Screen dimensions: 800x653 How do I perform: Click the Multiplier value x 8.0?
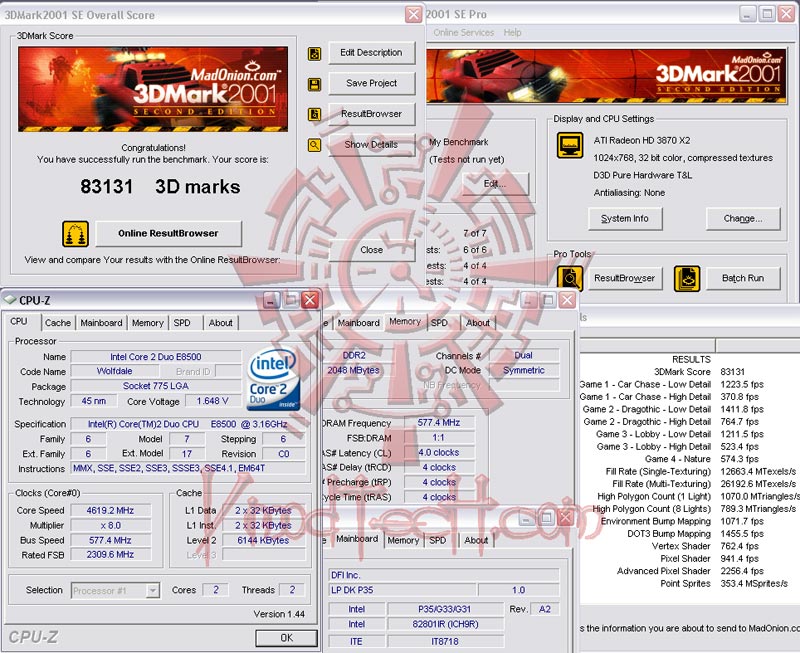110,525
